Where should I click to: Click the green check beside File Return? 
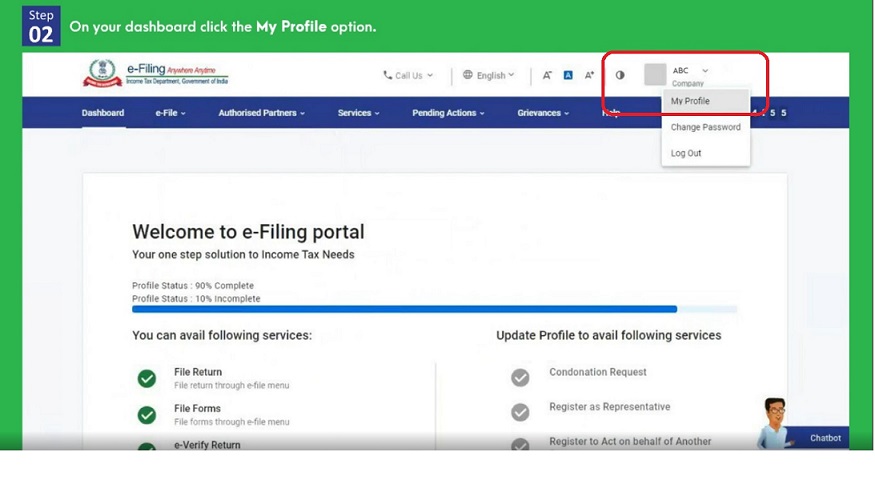coord(147,378)
